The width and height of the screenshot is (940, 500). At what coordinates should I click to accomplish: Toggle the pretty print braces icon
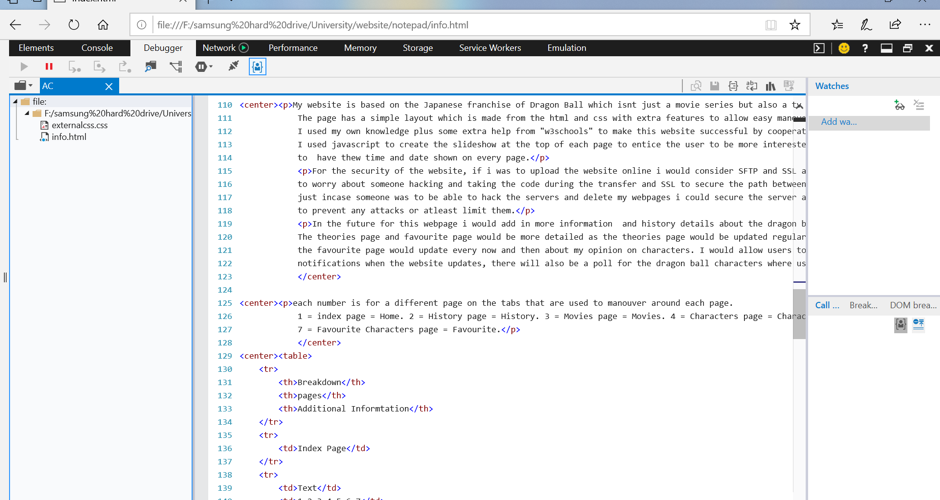point(733,86)
